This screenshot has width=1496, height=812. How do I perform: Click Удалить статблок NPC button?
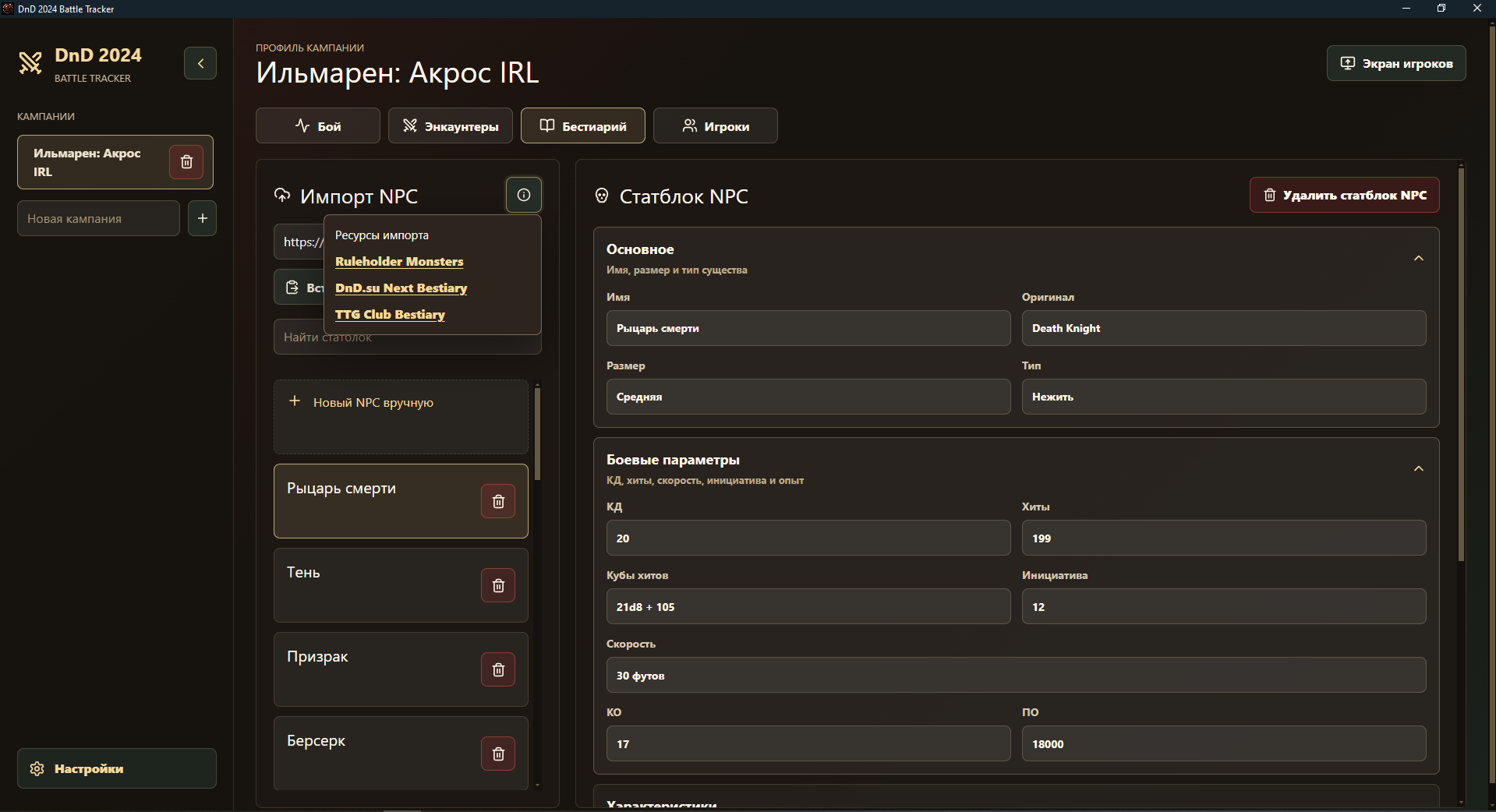1345,195
